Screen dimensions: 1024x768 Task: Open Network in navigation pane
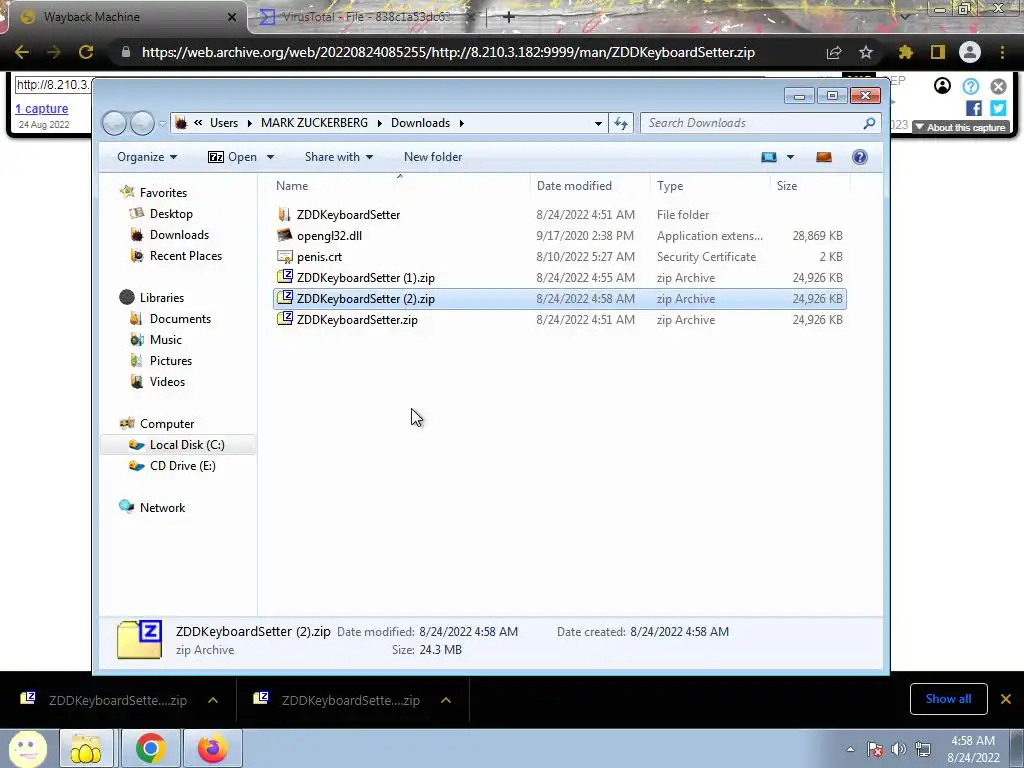coord(162,507)
